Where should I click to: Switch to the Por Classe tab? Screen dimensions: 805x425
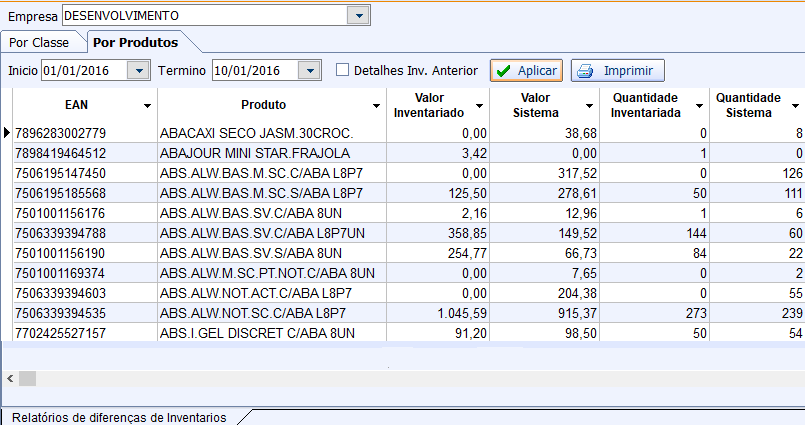pos(39,43)
